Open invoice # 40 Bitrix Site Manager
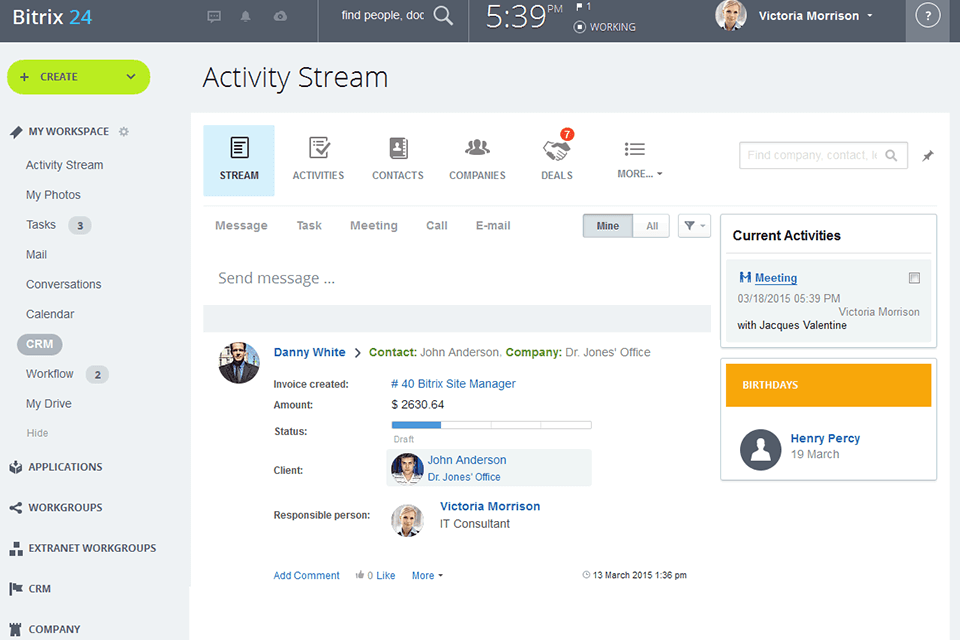This screenshot has height=640, width=960. point(453,383)
